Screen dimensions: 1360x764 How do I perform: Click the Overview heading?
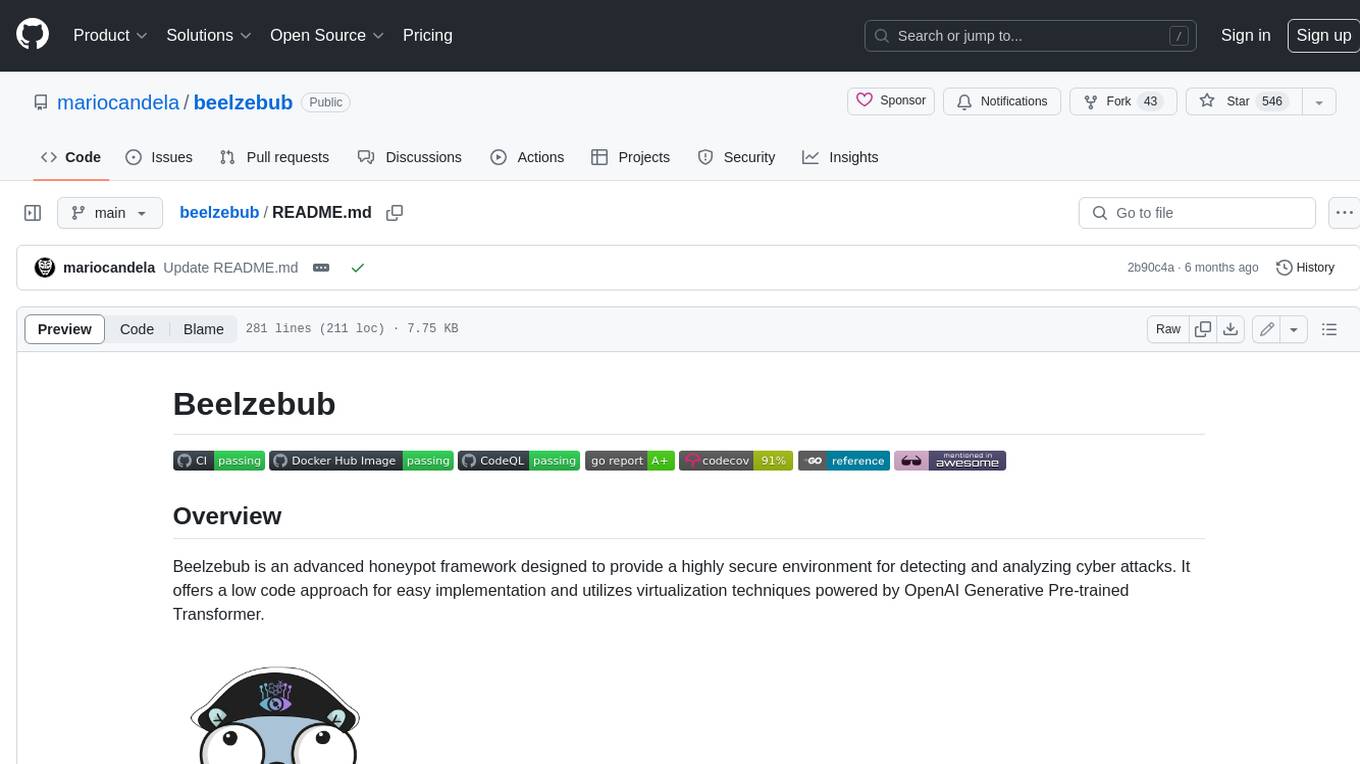227,516
